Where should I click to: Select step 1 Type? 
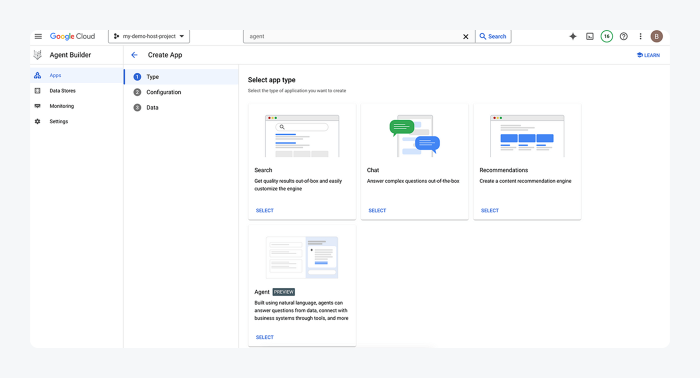pos(181,77)
